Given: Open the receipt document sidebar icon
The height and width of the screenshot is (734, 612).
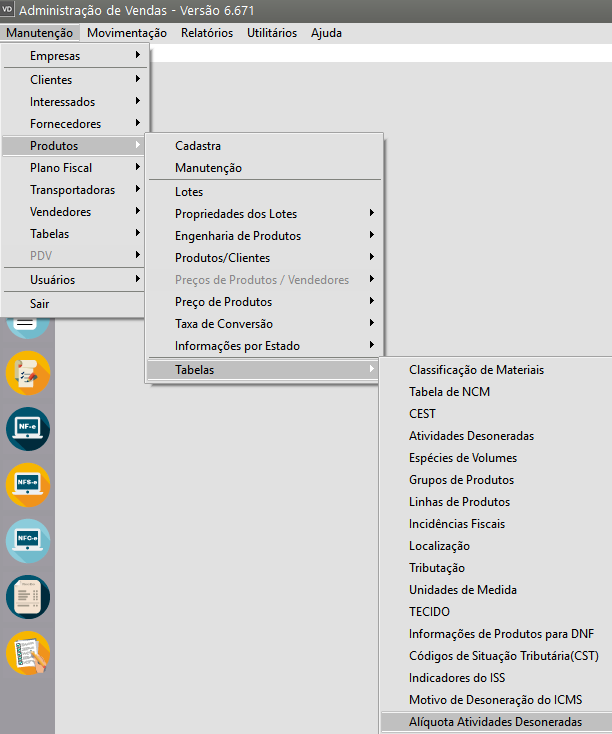Looking at the screenshot, I should click(27, 597).
